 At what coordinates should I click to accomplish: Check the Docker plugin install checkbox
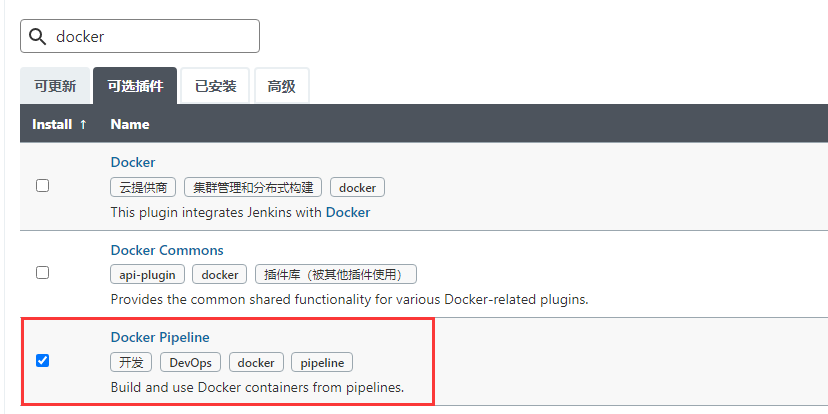click(42, 186)
